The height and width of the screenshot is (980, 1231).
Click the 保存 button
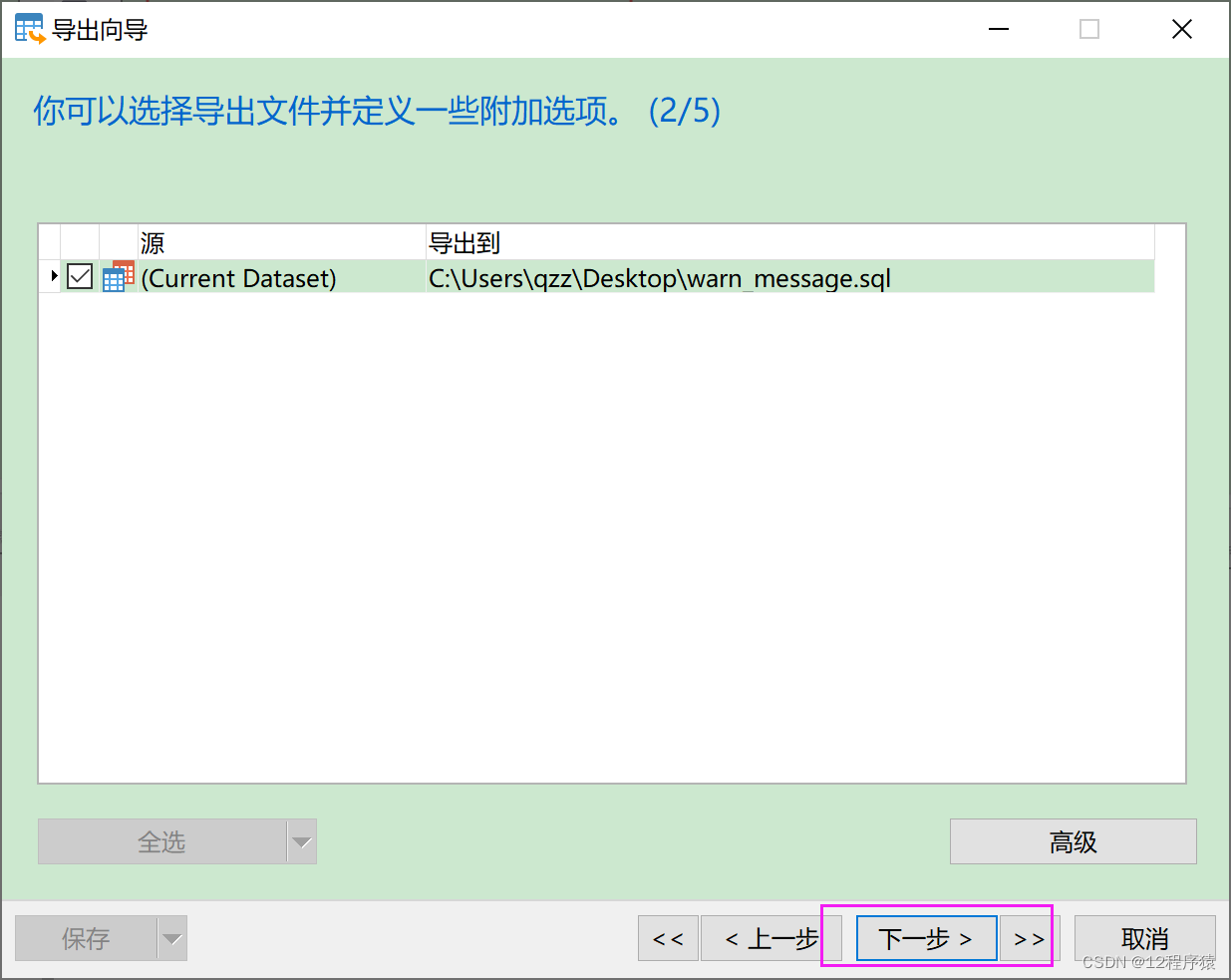click(x=87, y=938)
